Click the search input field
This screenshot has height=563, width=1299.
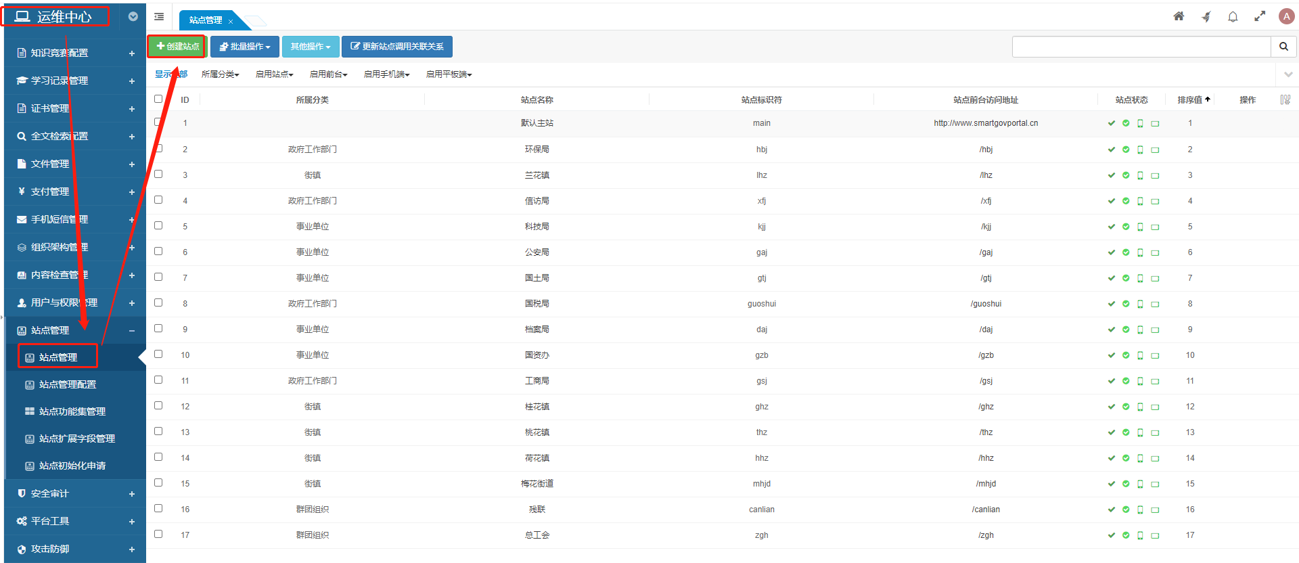(x=1141, y=47)
